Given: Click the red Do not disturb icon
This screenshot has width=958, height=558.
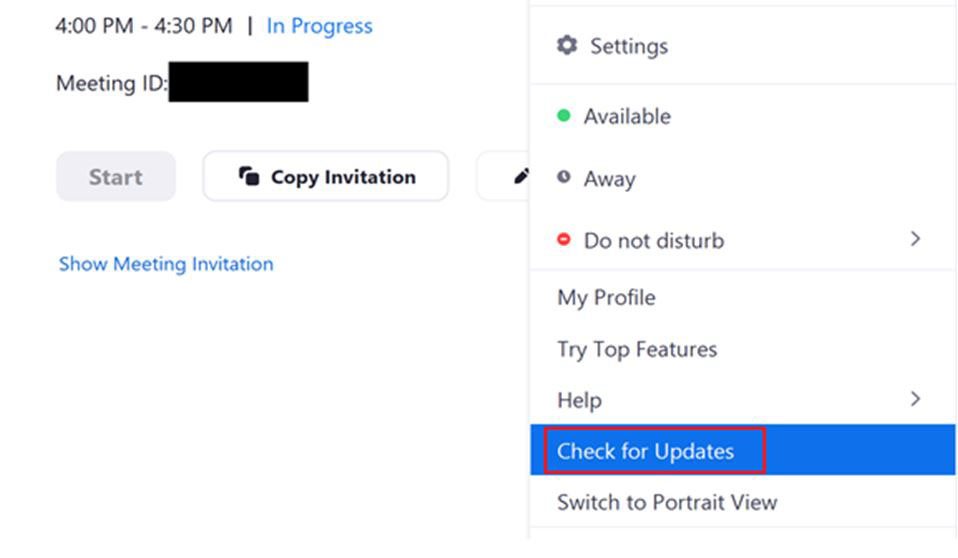Looking at the screenshot, I should (x=564, y=240).
